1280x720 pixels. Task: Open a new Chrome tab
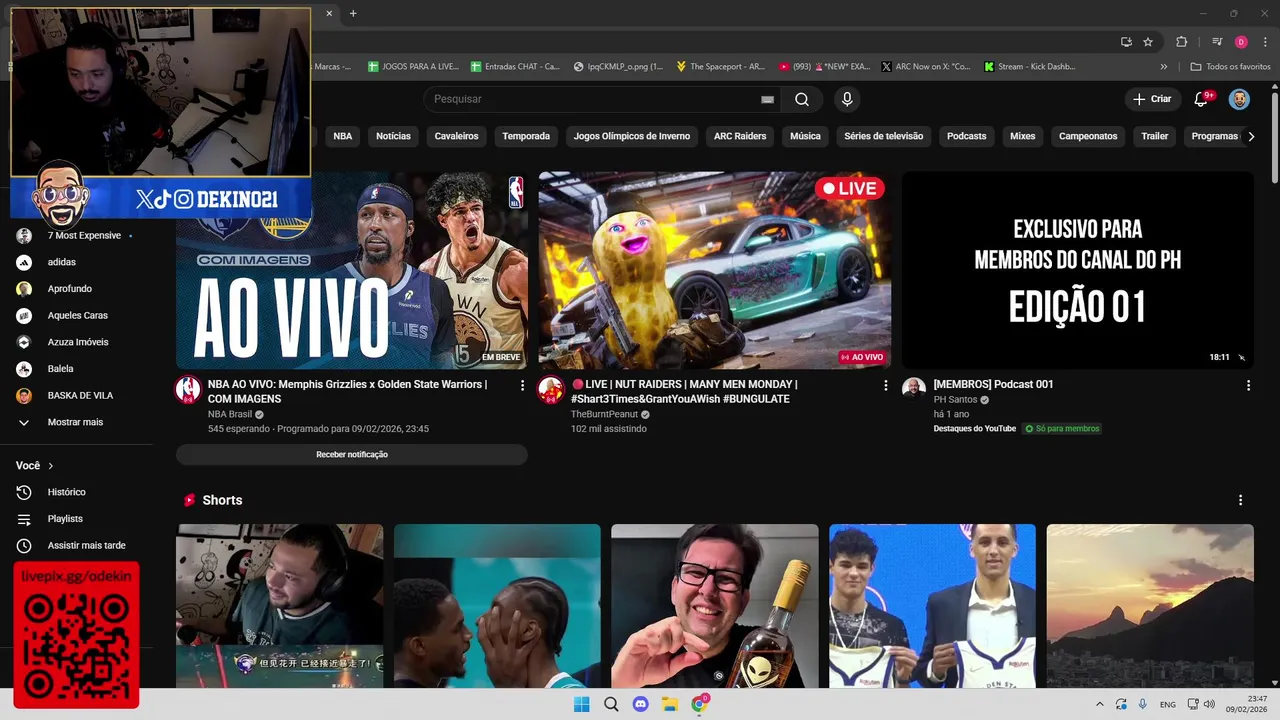[353, 13]
